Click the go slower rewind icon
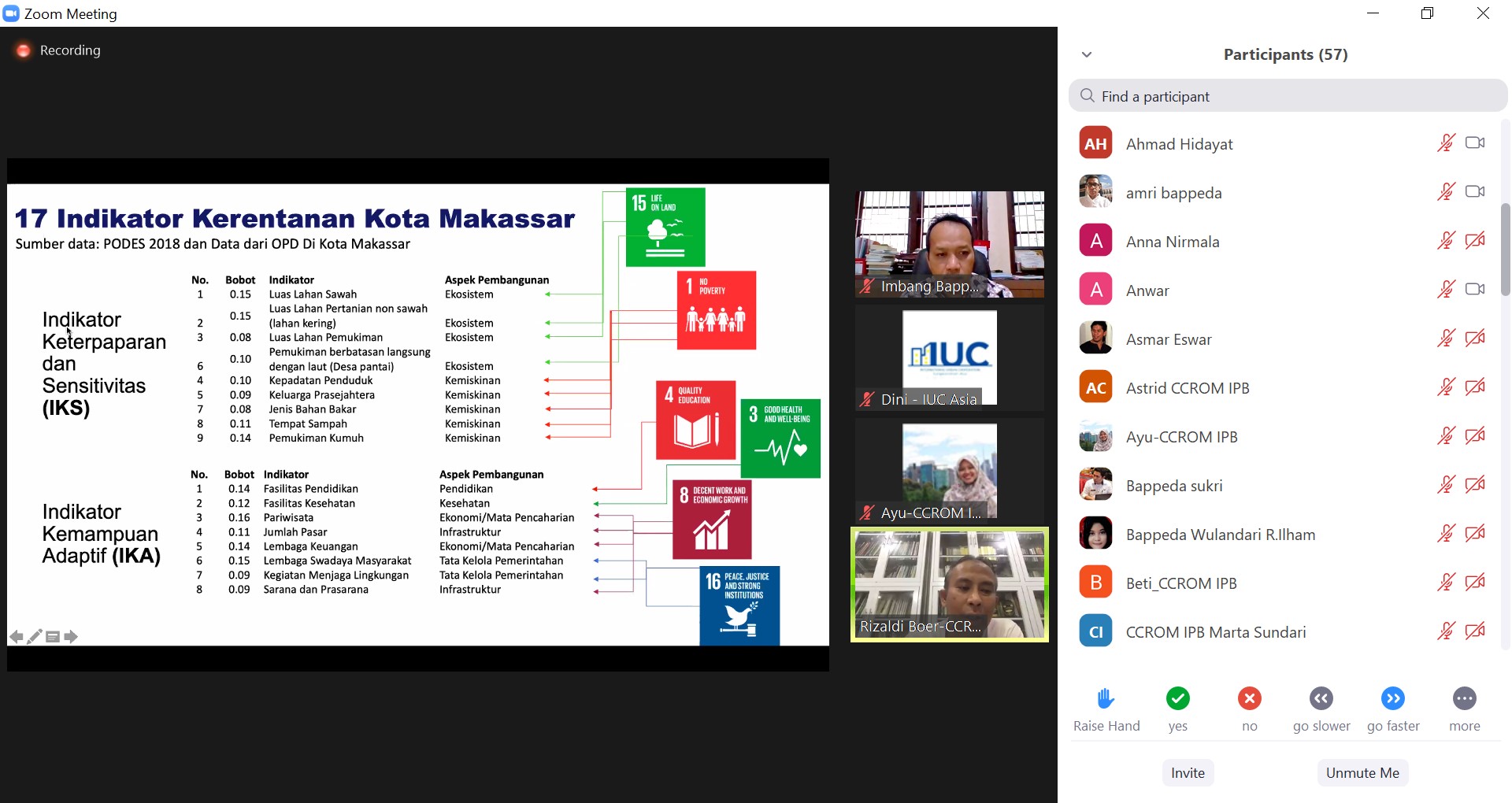1512x803 pixels. 1321,698
